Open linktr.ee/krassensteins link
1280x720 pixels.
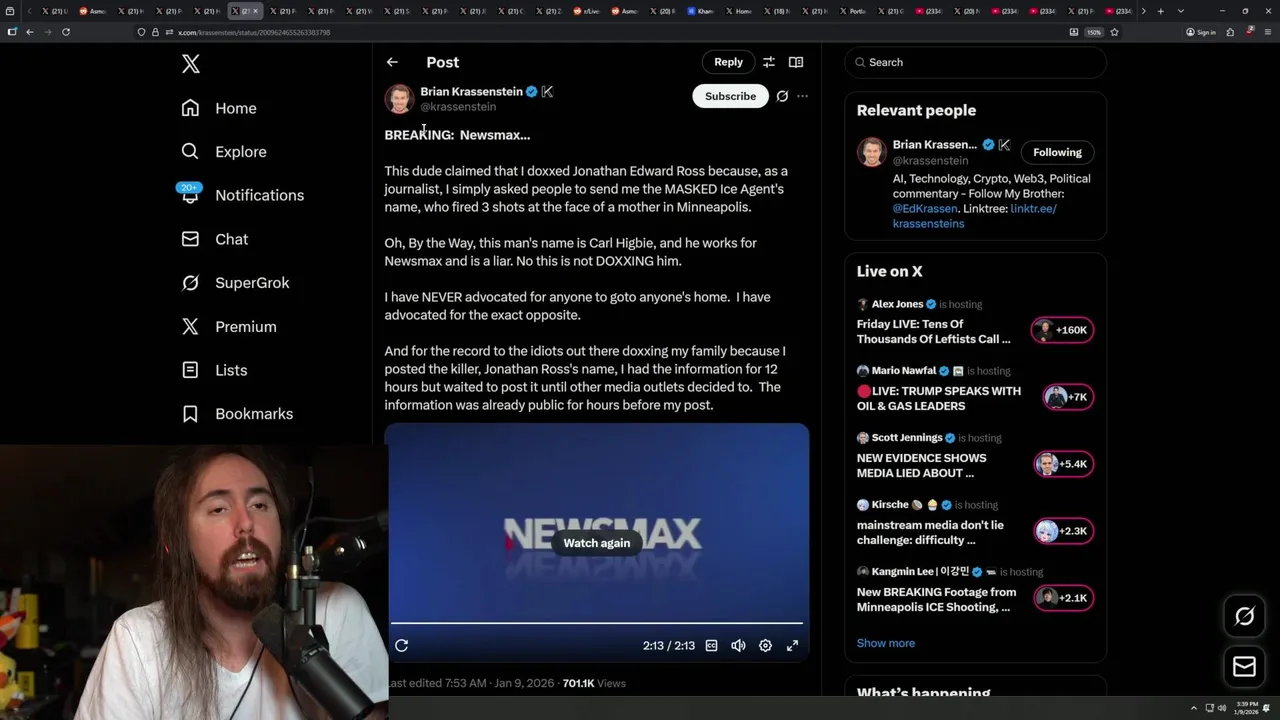tap(974, 216)
